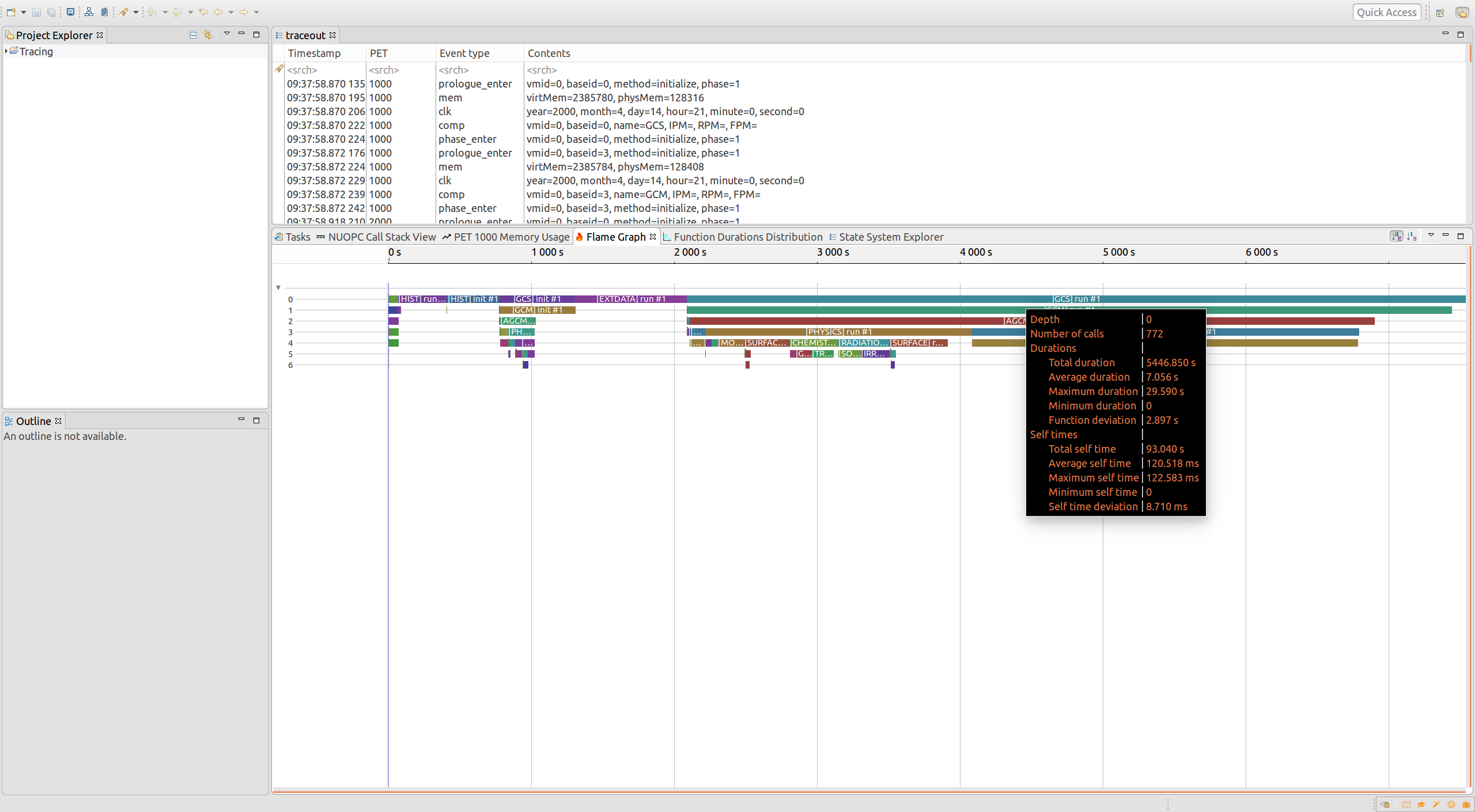
Task: Click the Previous Annotation arrow icon
Action: (x=177, y=12)
